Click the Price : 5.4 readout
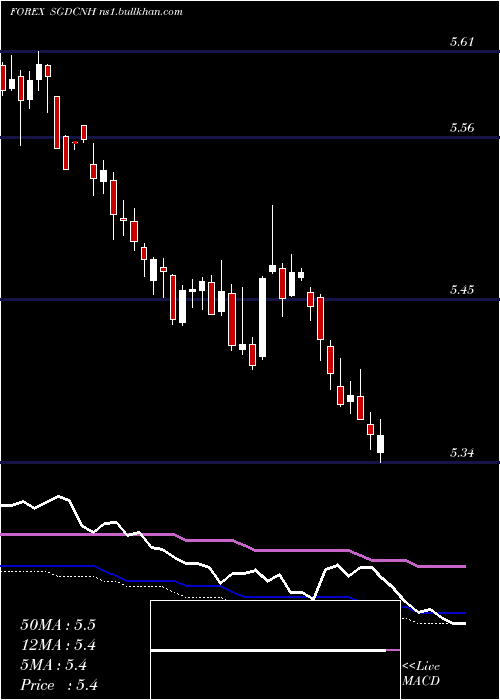The height and width of the screenshot is (700, 500). click(x=59, y=685)
